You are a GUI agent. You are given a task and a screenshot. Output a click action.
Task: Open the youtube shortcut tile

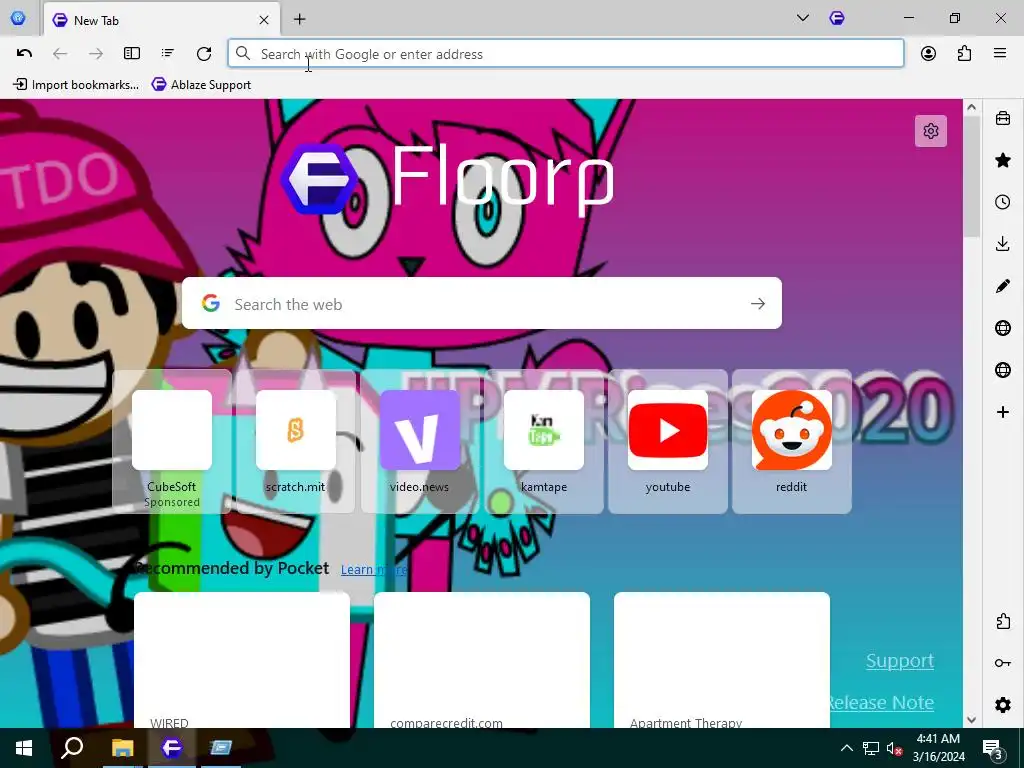tap(667, 441)
